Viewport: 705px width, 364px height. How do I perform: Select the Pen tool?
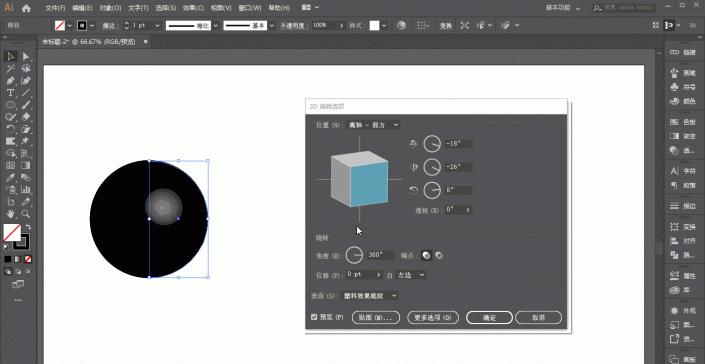click(x=11, y=80)
